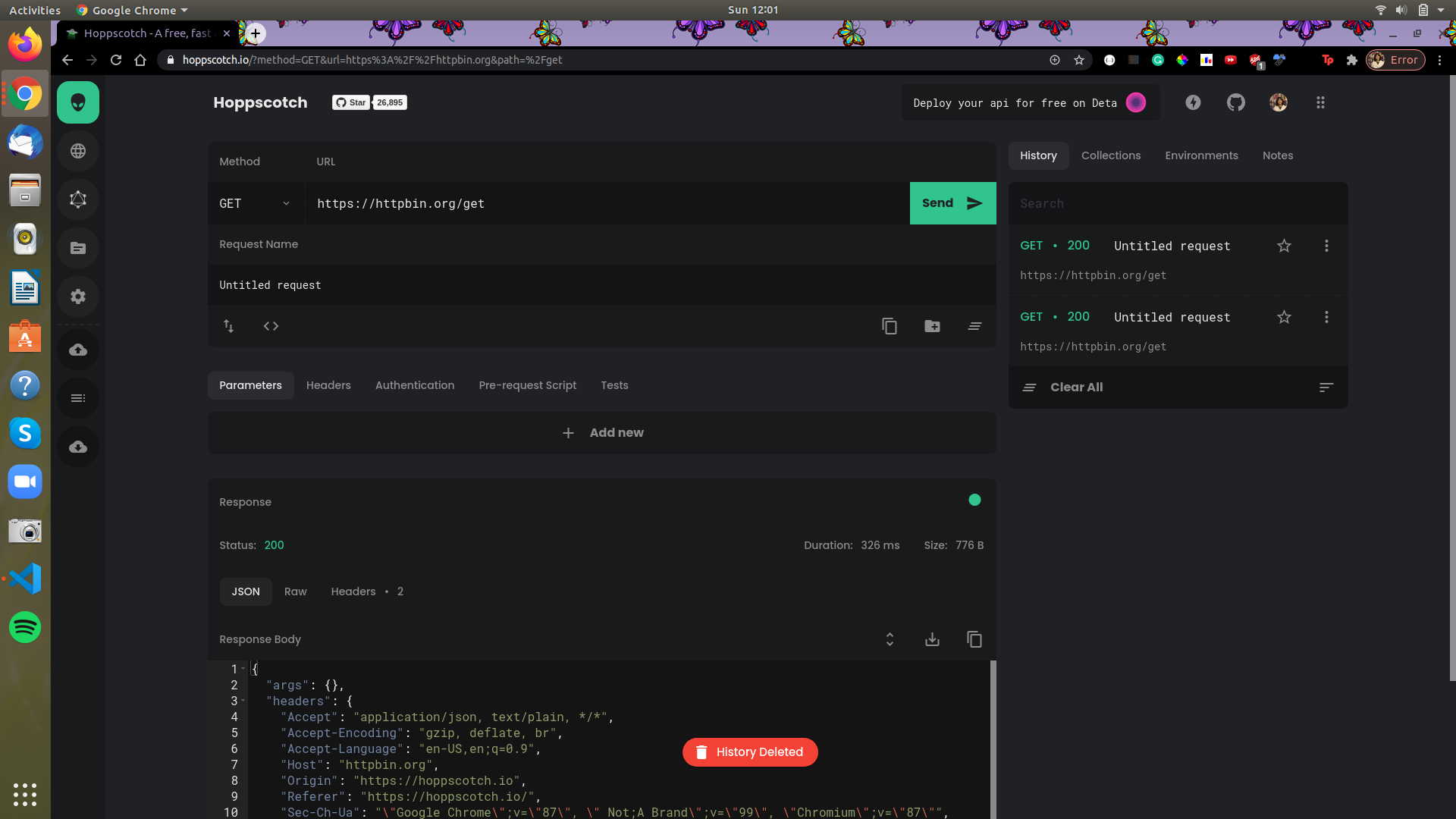Switch to the Authentication tab

(415, 385)
